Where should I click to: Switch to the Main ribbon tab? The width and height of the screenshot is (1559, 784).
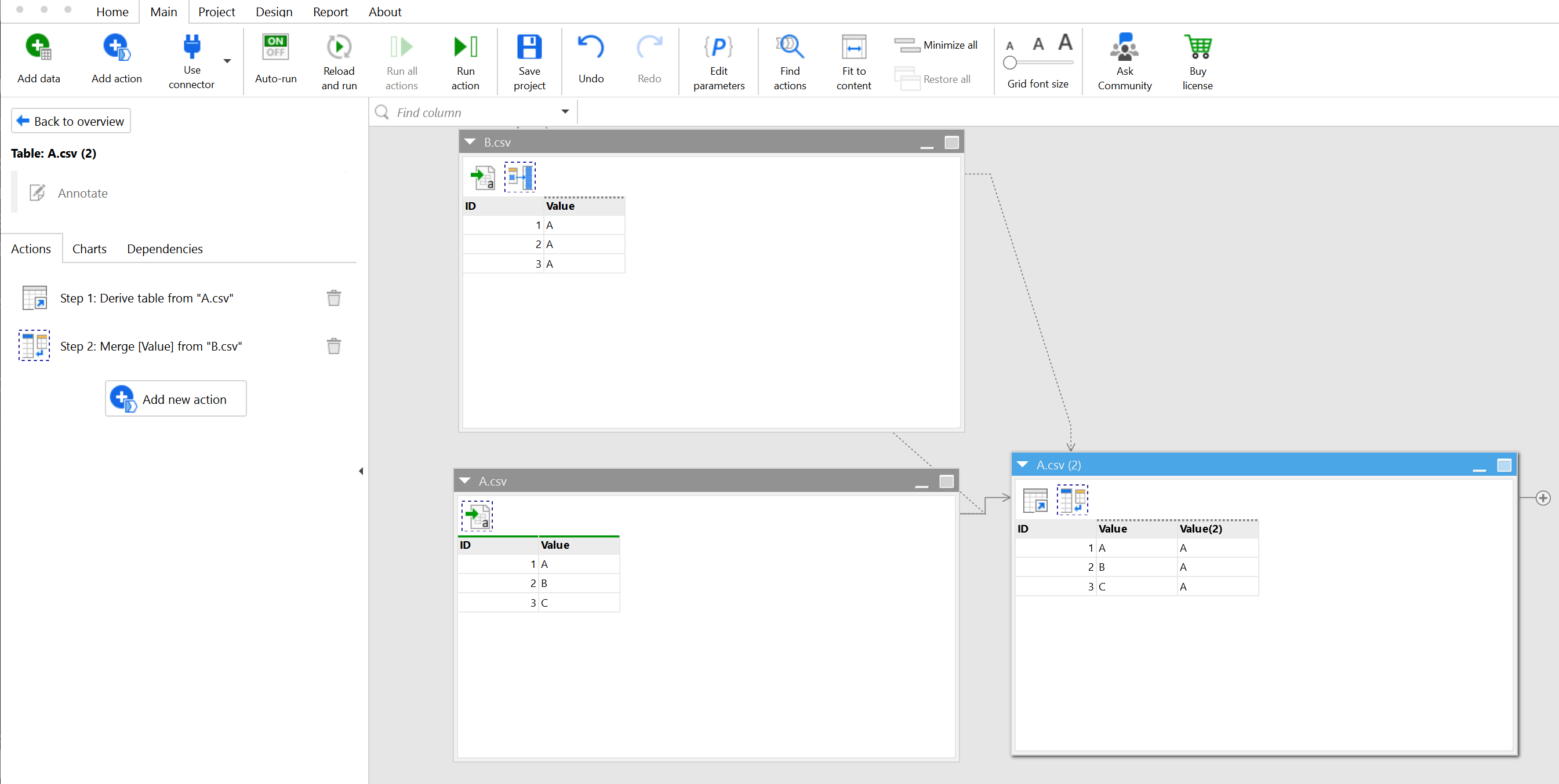163,12
